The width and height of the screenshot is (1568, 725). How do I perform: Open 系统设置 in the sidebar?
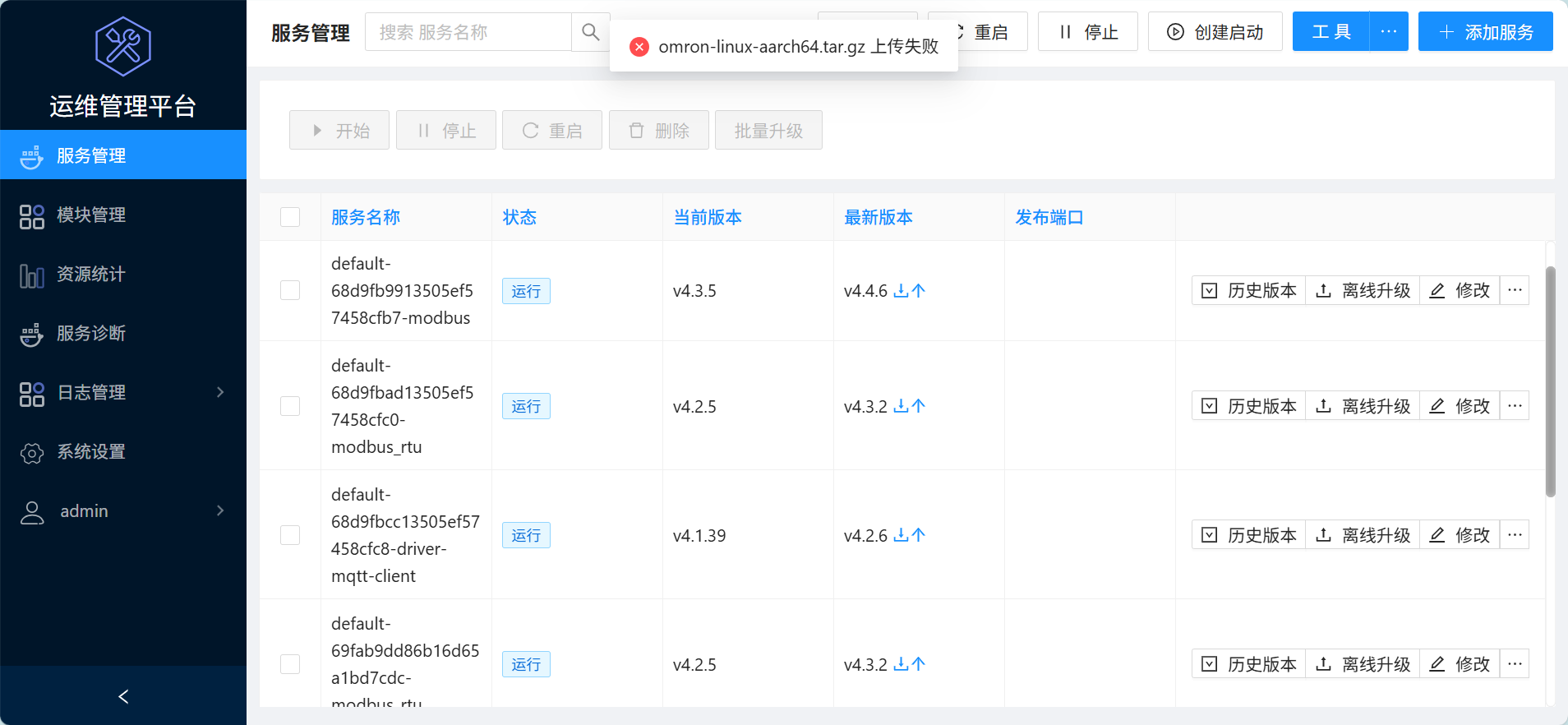pos(123,452)
